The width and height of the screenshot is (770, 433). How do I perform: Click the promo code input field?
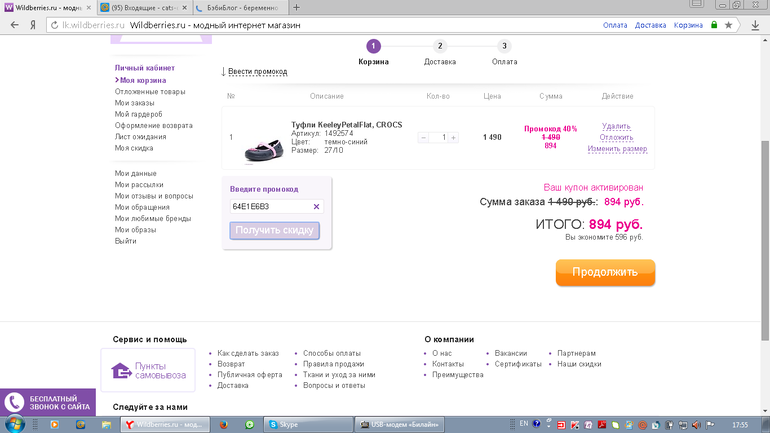pyautogui.click(x=270, y=207)
